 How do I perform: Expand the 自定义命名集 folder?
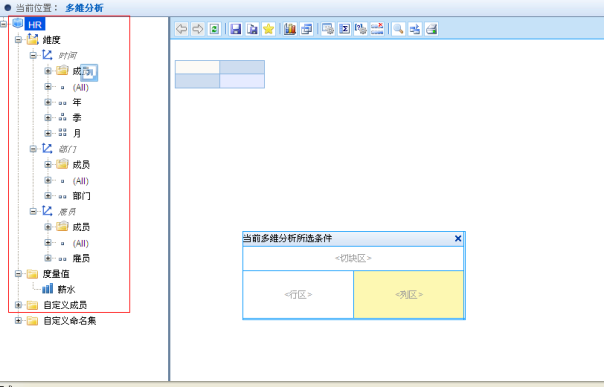pos(18,320)
